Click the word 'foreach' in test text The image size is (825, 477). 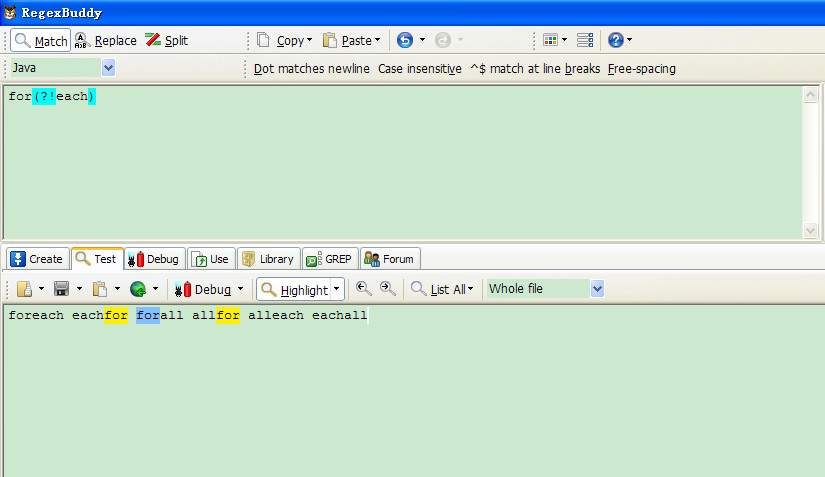pyautogui.click(x=36, y=315)
